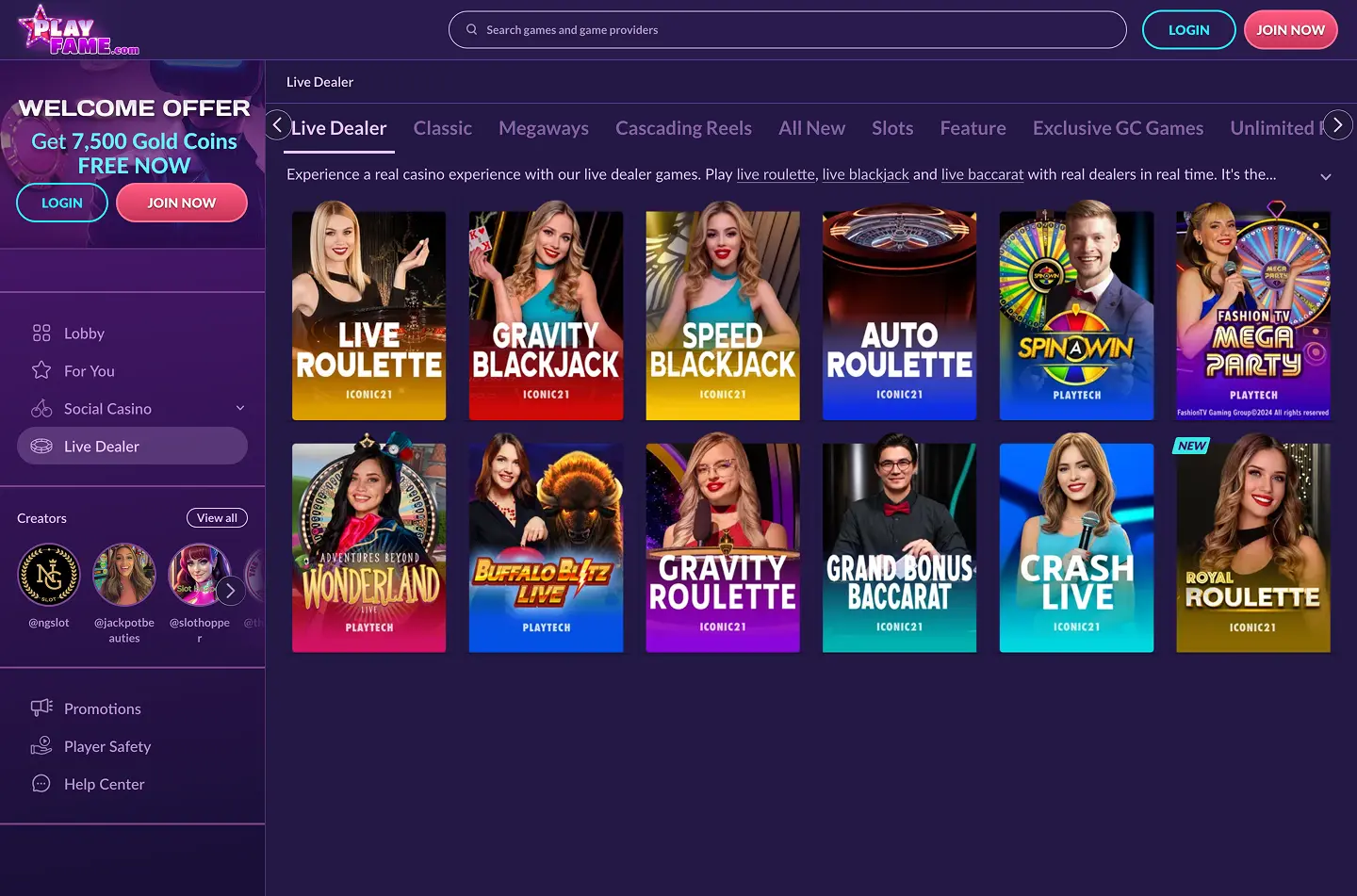
Task: Switch to the Classic tab
Action: (443, 128)
